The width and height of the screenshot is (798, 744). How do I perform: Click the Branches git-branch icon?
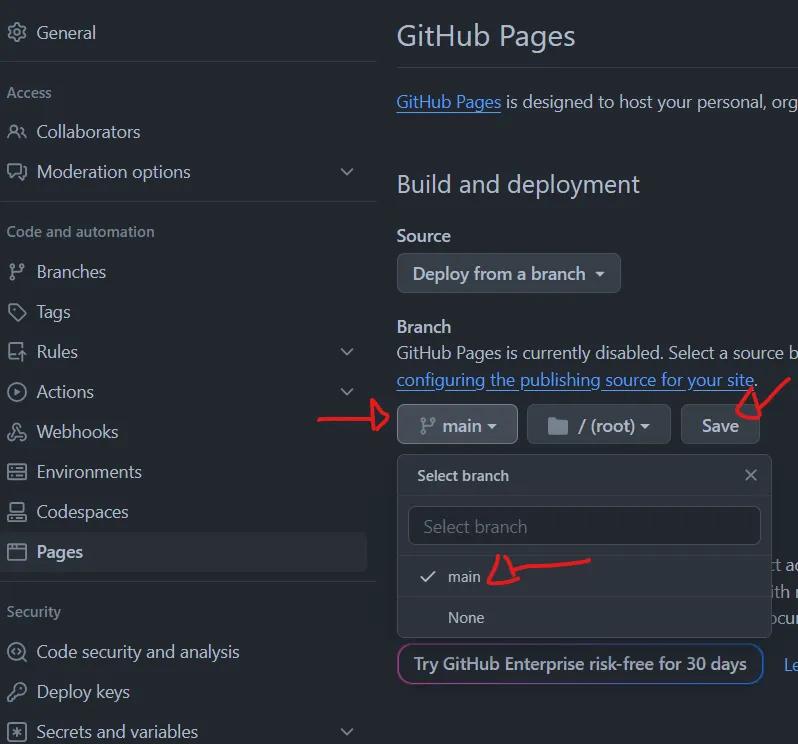click(x=17, y=272)
